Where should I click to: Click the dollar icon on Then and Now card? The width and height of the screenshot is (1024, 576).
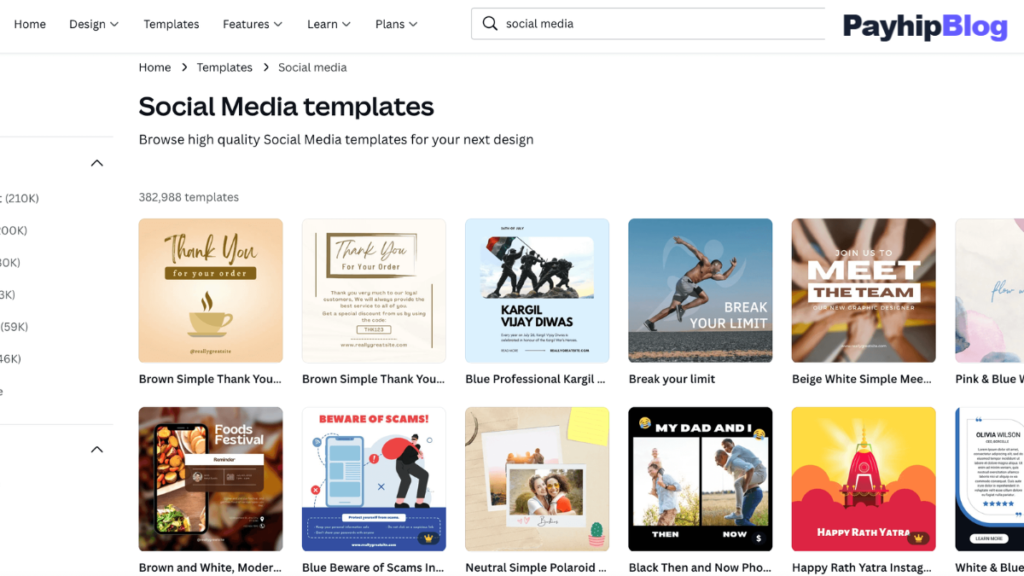pyautogui.click(x=758, y=538)
